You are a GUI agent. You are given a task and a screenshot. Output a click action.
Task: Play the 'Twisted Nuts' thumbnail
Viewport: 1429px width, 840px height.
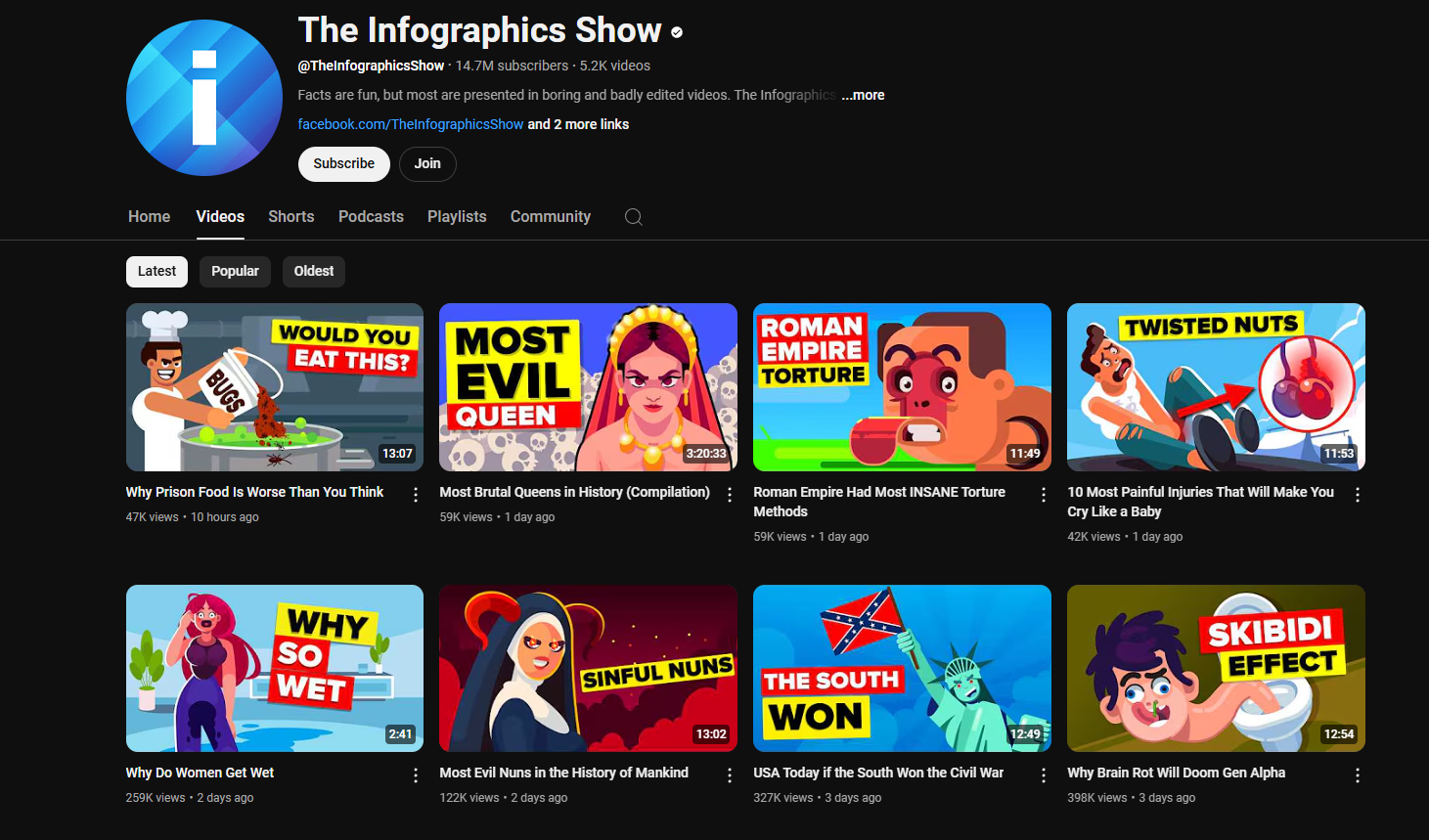1216,387
